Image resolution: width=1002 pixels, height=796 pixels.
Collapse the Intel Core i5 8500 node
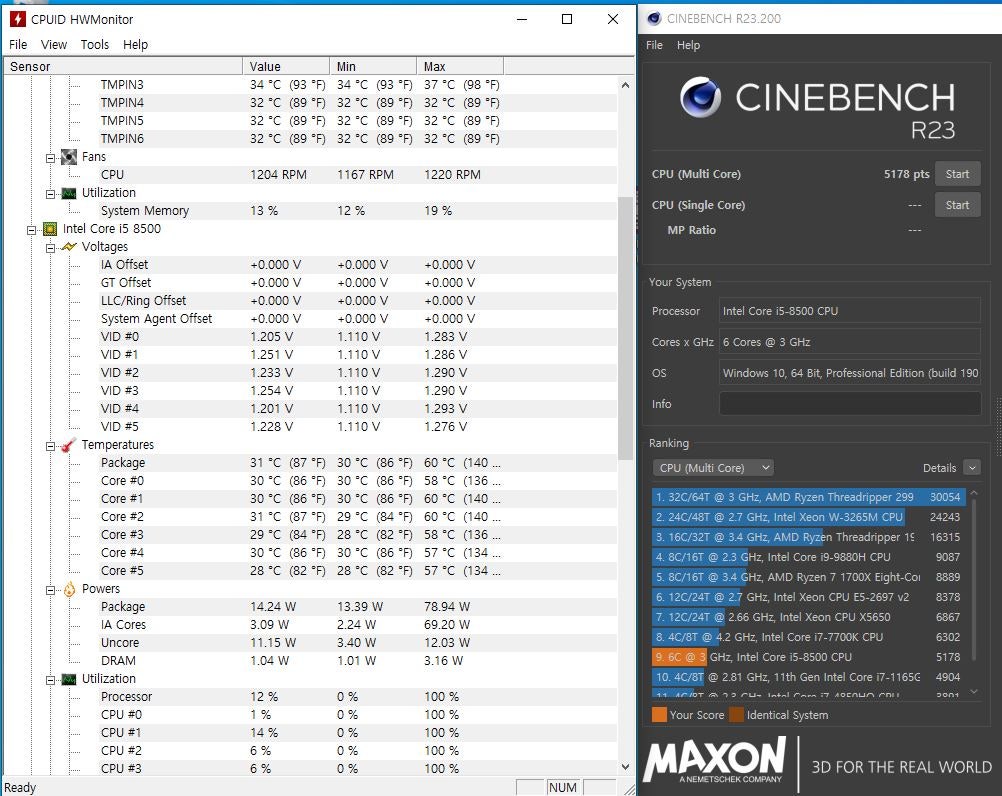coord(31,230)
